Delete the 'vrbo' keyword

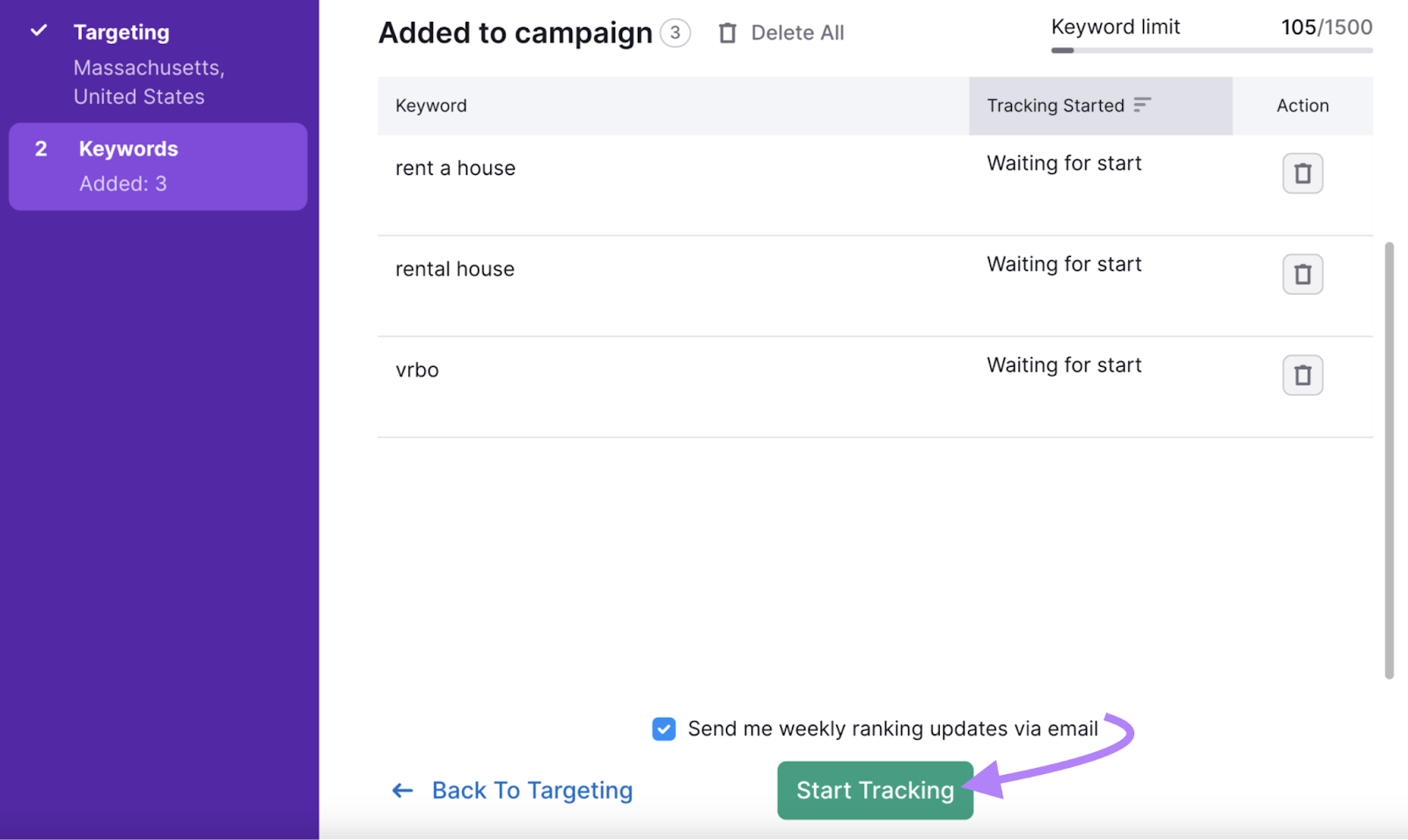pyautogui.click(x=1302, y=376)
